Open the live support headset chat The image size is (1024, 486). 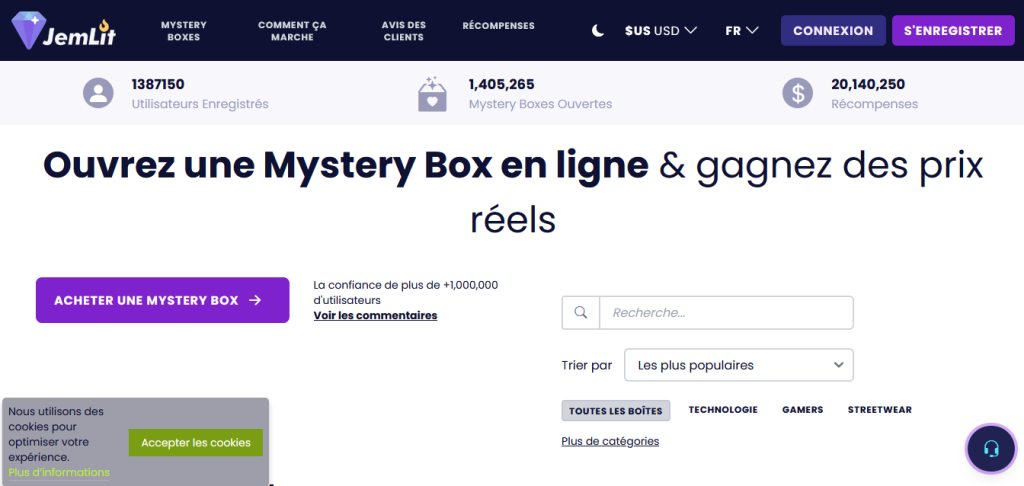(991, 449)
